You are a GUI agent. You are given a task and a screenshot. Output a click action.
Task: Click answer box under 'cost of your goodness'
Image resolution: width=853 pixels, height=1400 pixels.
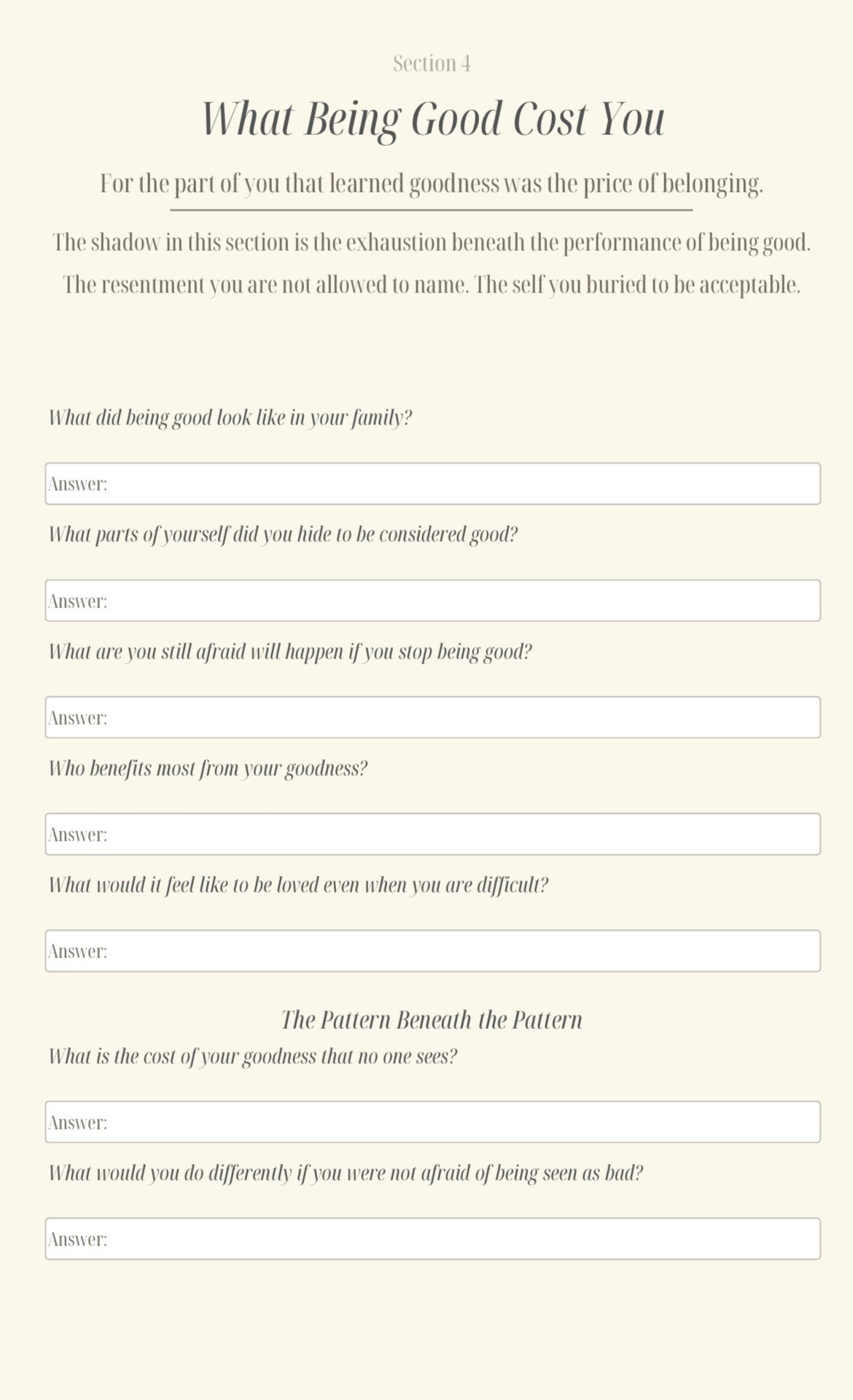[x=432, y=1122]
